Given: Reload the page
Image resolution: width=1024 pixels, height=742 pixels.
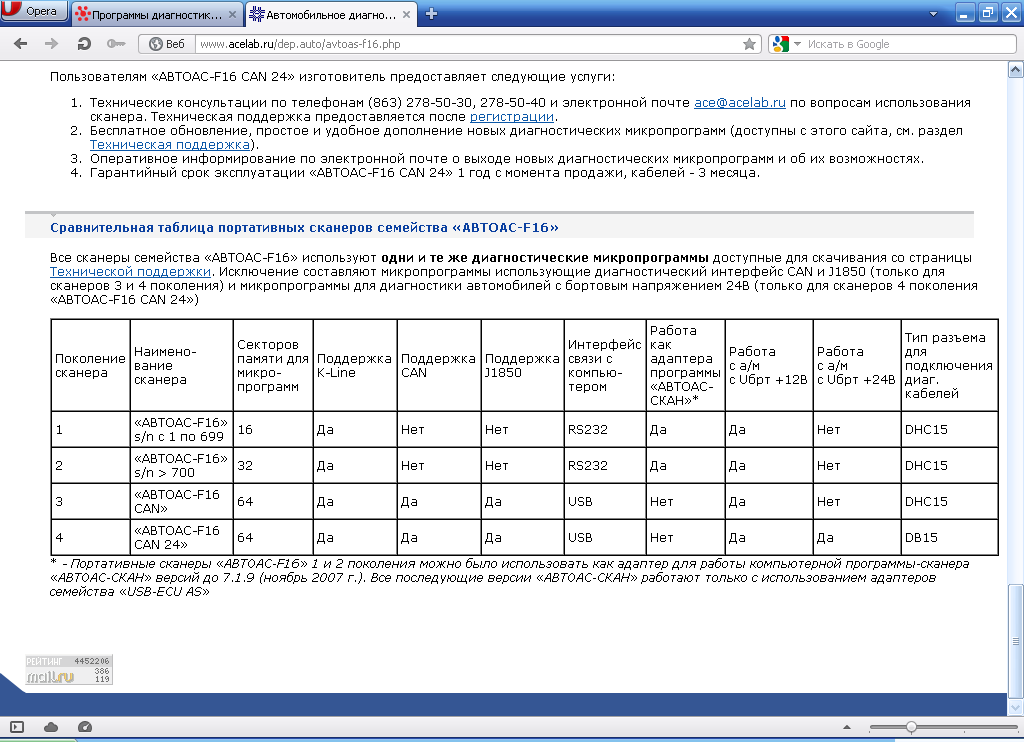Looking at the screenshot, I should (x=84, y=44).
